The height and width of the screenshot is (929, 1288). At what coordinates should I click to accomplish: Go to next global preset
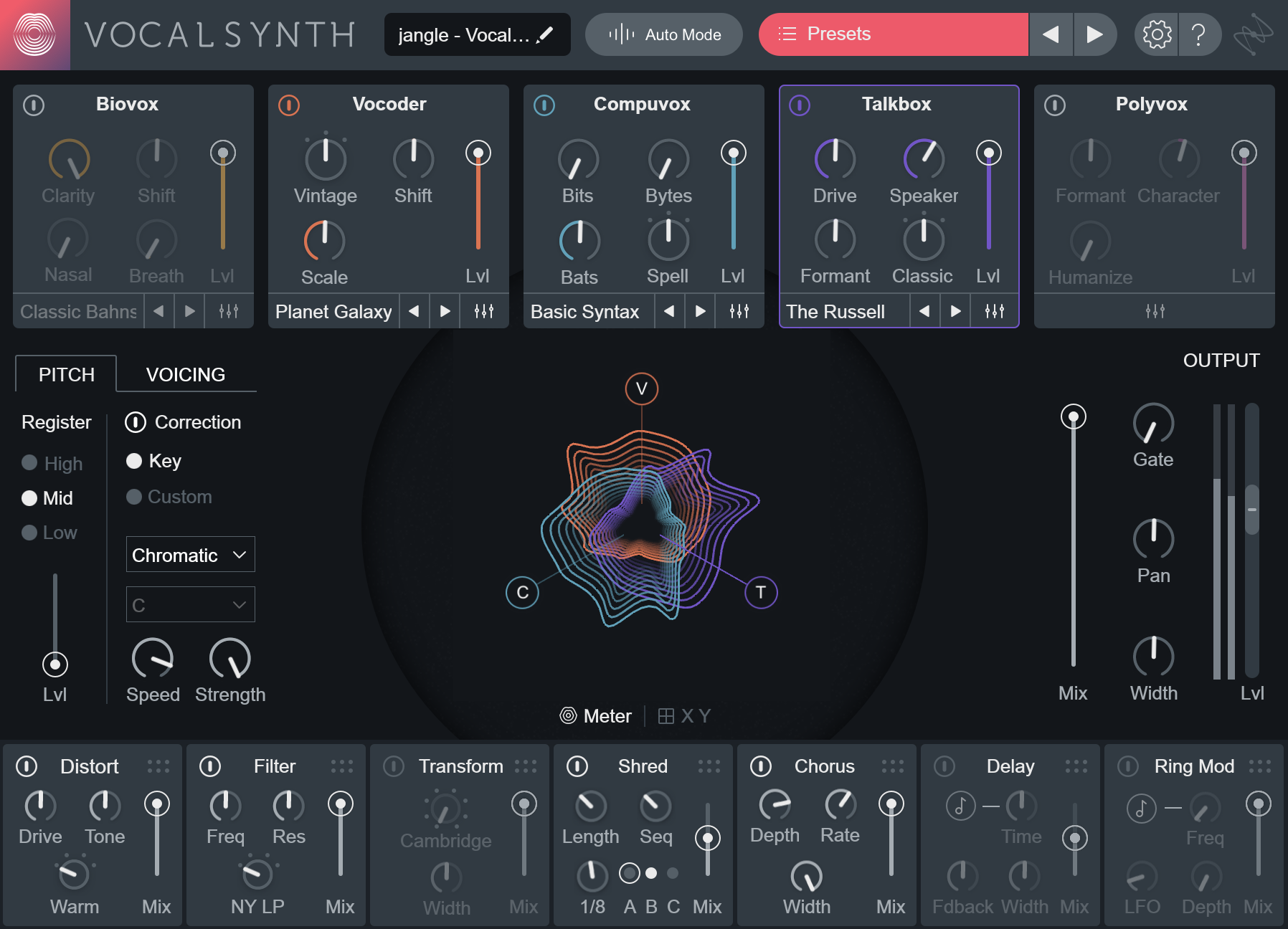click(x=1095, y=34)
